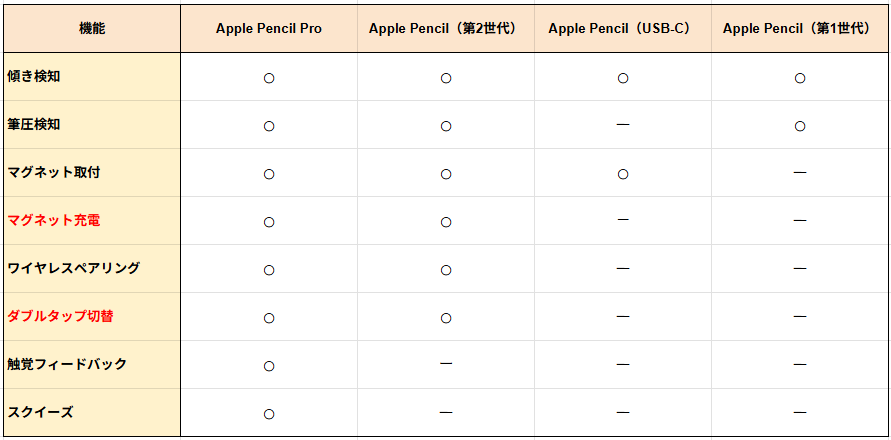Click the Apple Pencil（USB-C） column header
Image resolution: width=891 pixels, height=440 pixels.
point(622,29)
